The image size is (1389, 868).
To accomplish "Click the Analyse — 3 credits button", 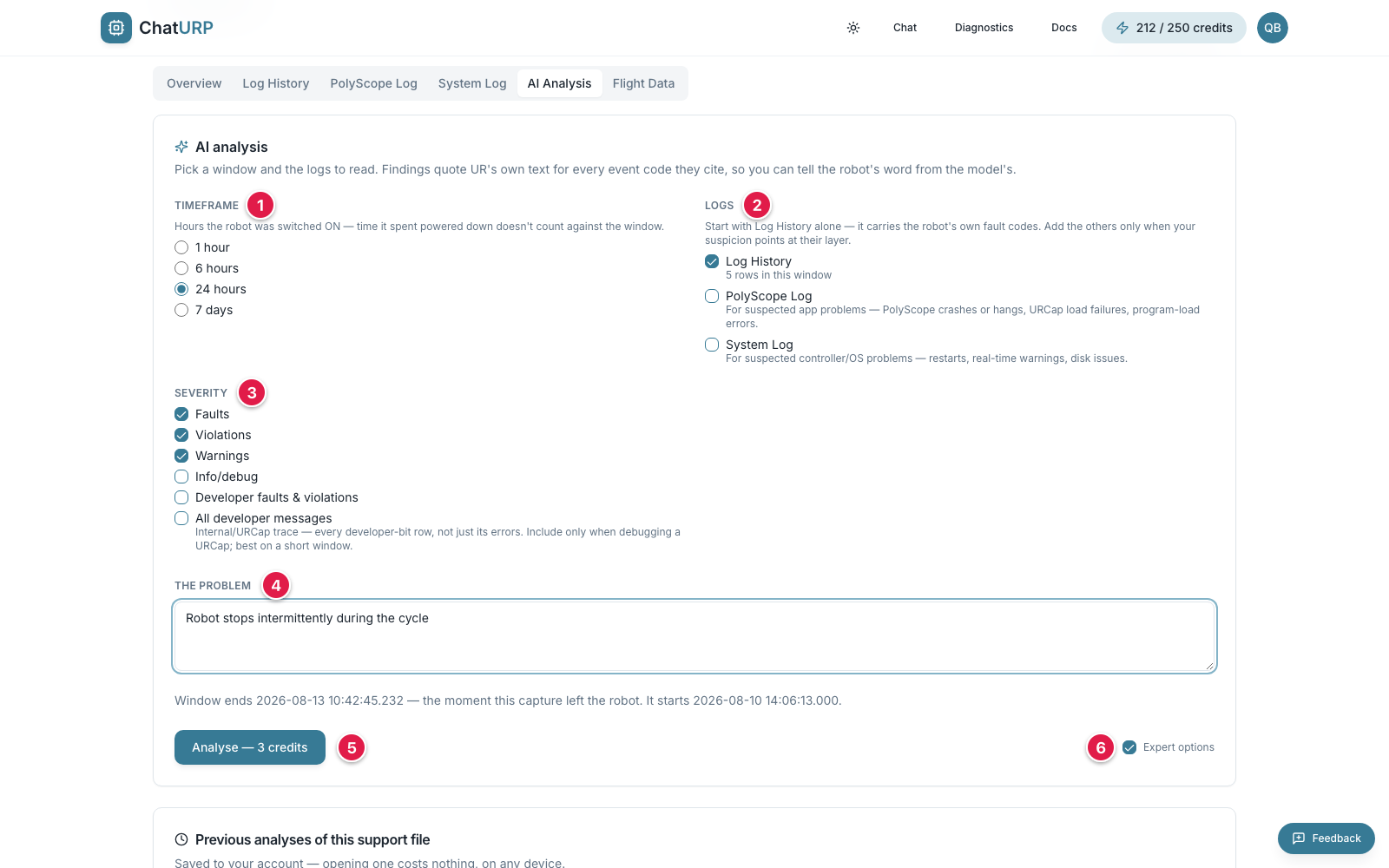I will 250,747.
